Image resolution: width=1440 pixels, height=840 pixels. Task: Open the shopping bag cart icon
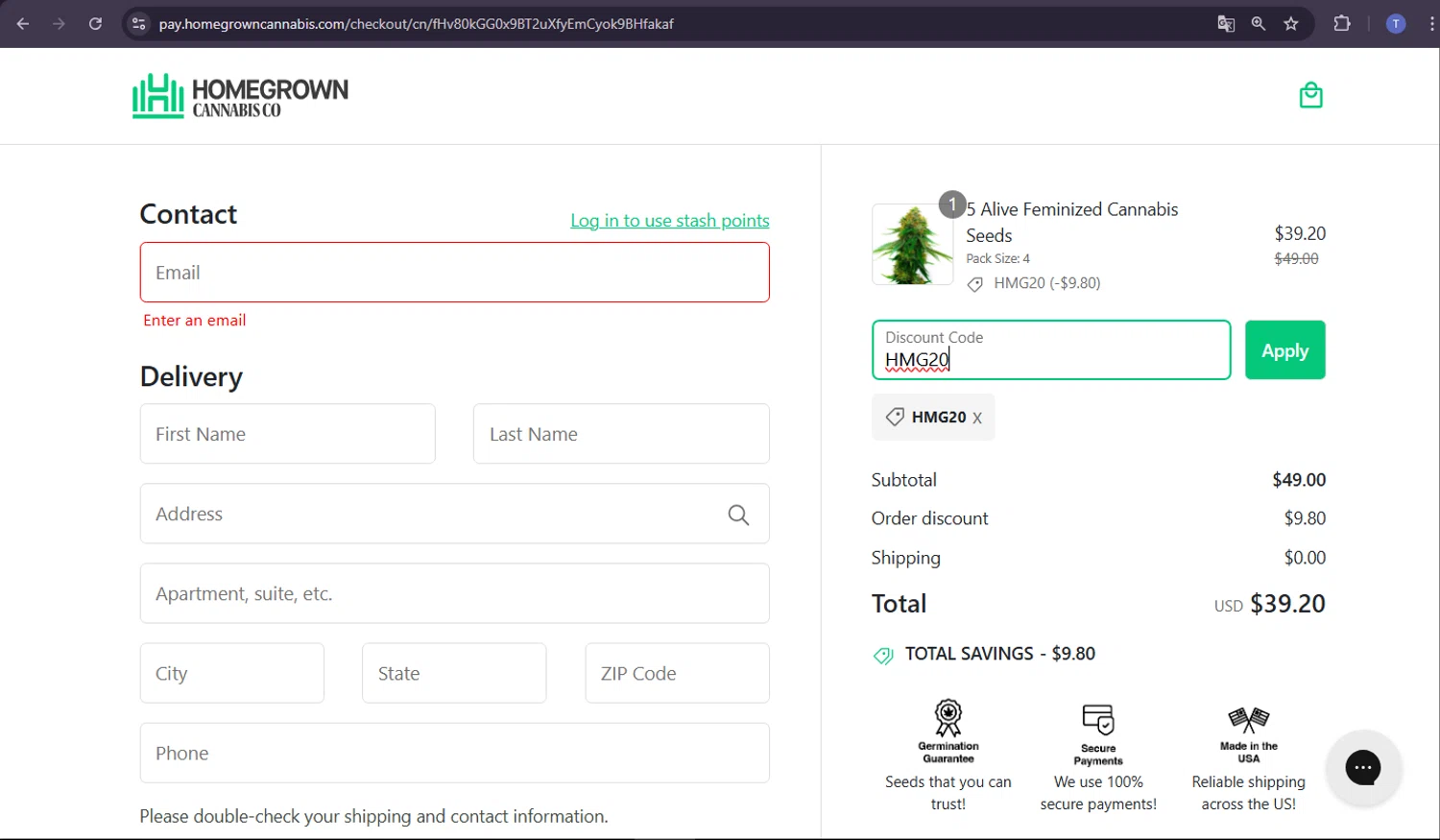point(1310,95)
